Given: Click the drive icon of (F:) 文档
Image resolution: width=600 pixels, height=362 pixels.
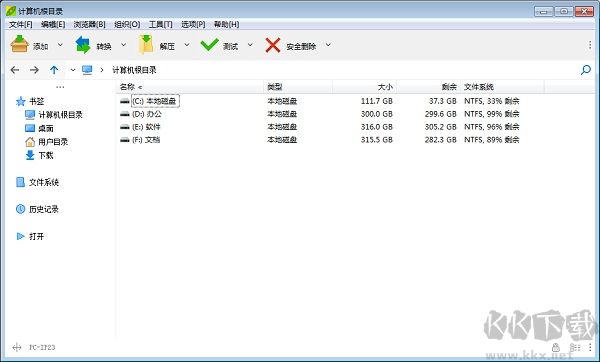Looking at the screenshot, I should 125,140.
